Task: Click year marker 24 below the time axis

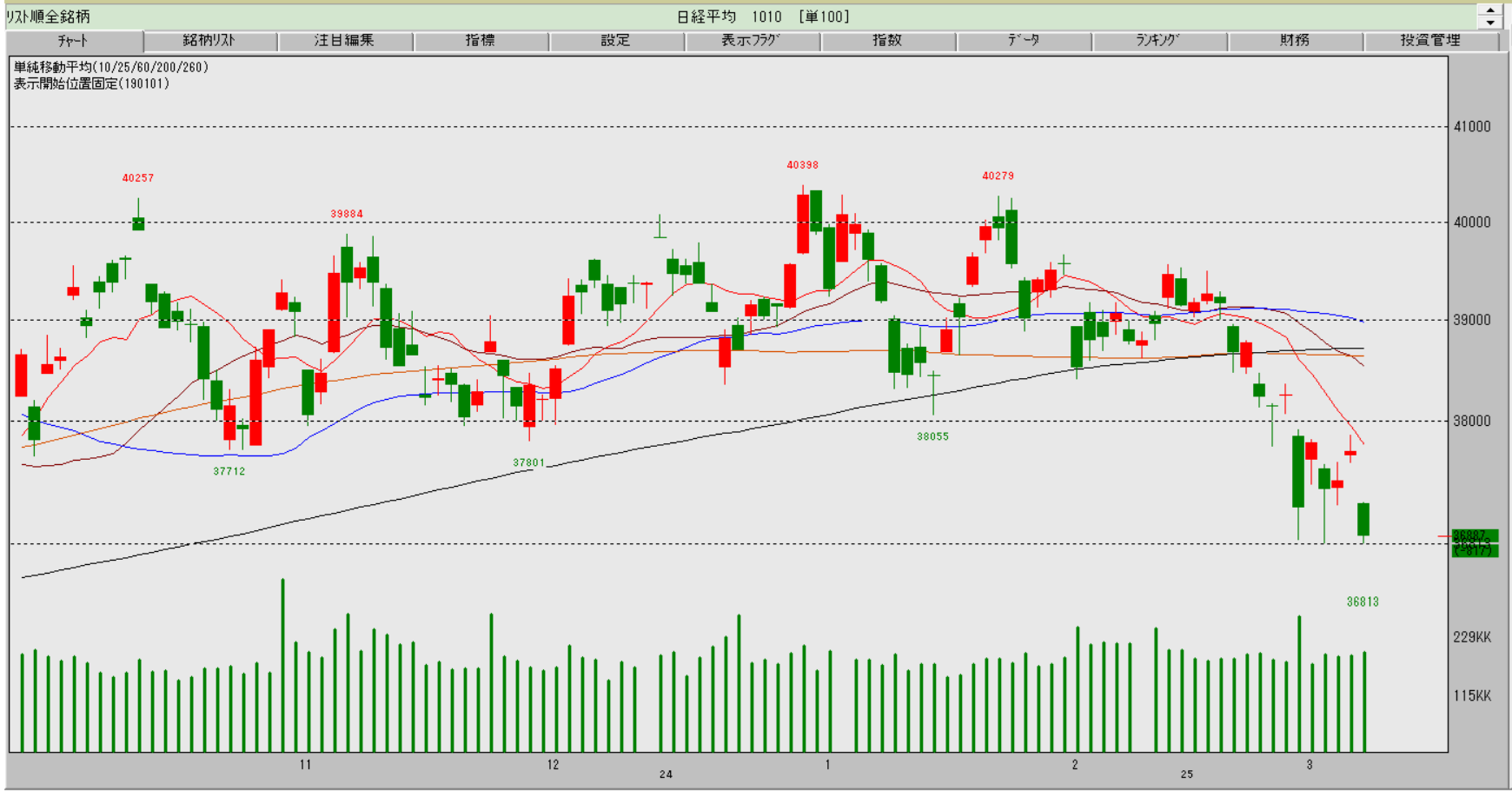Action: 666,774
